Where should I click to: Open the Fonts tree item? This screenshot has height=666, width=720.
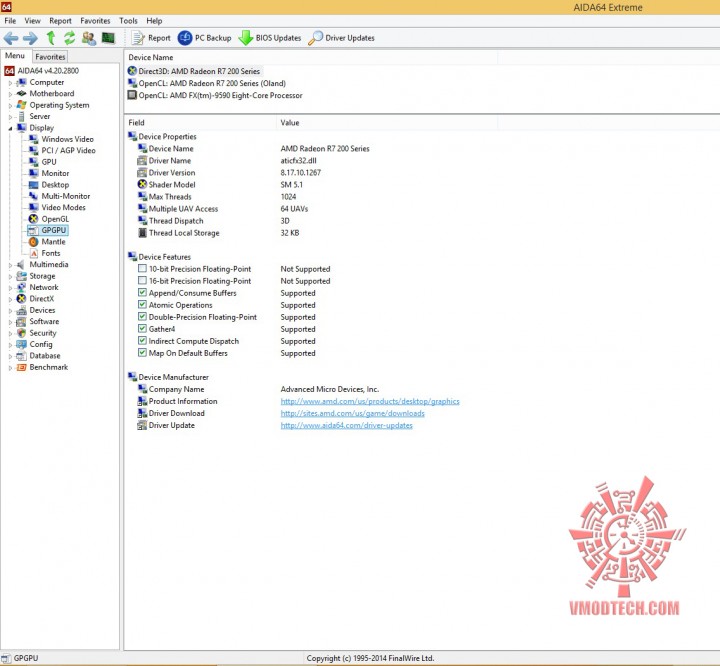point(51,253)
